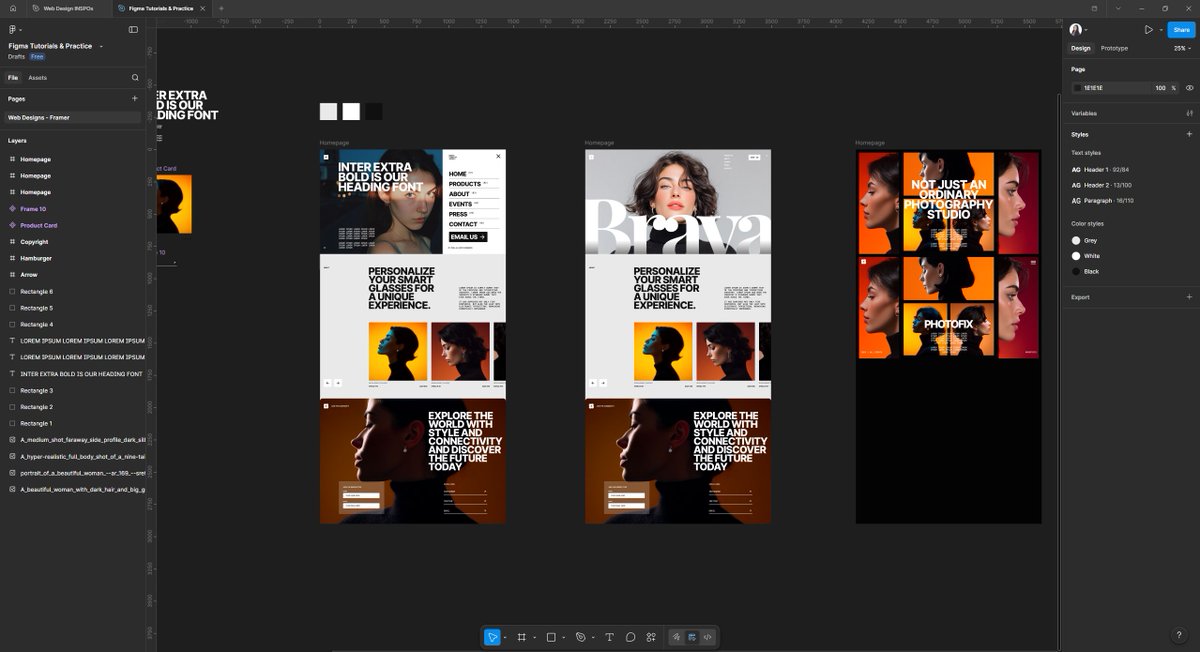Toggle page background visibility eye icon
This screenshot has width=1200, height=652.
[x=1189, y=88]
